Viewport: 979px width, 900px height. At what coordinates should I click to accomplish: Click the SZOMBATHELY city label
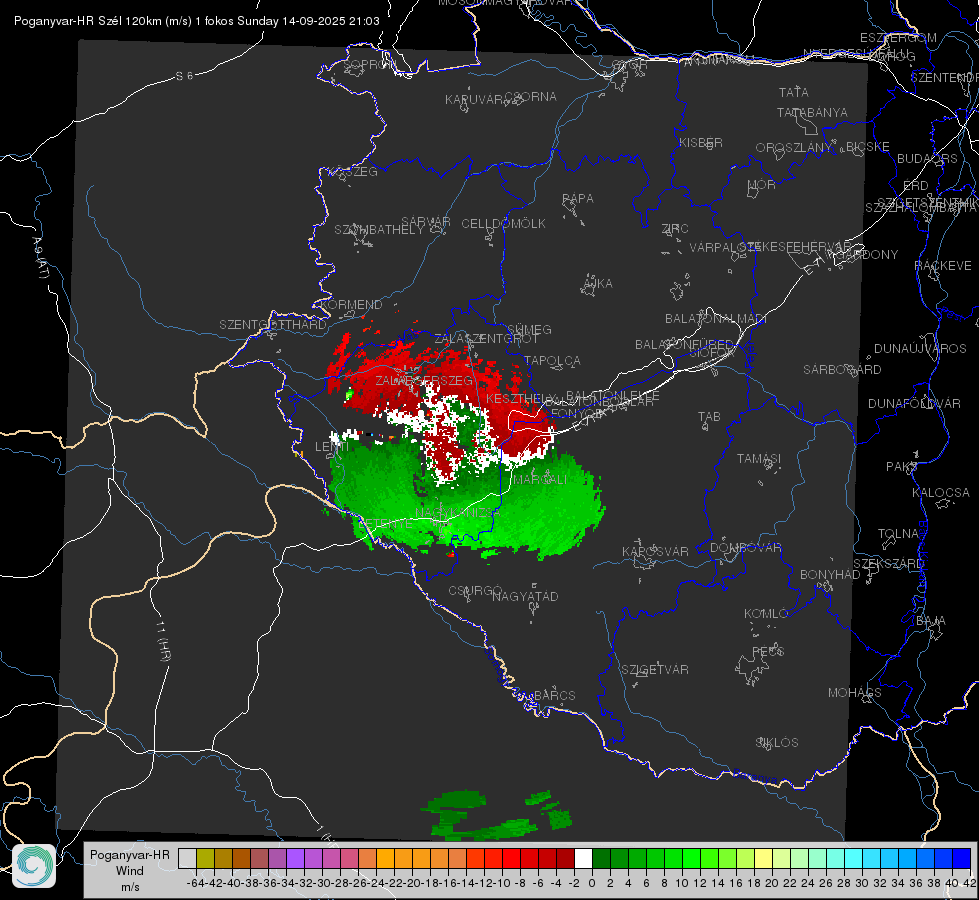coord(379,229)
